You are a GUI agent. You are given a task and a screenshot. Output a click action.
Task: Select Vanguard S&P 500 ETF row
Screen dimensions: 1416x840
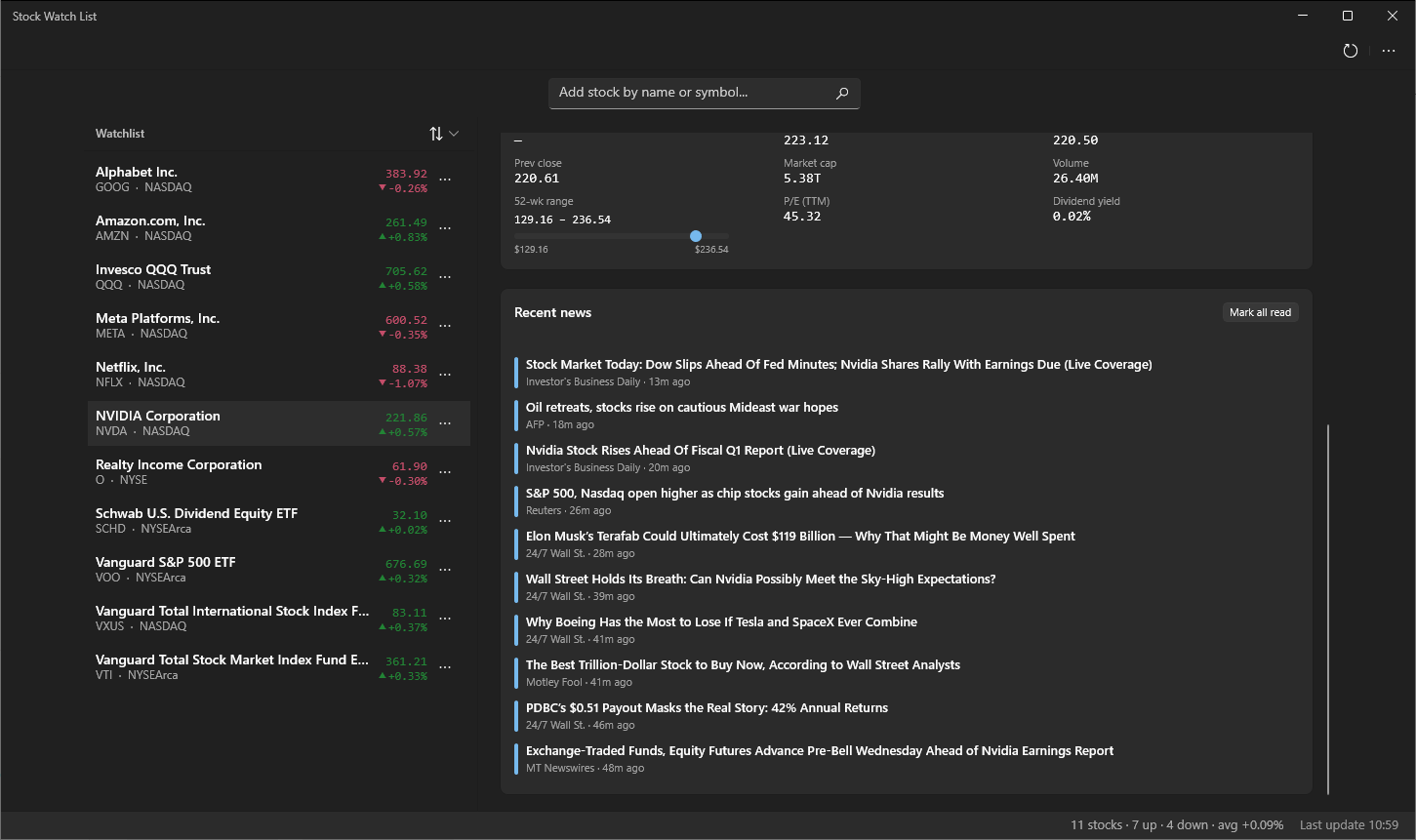[x=279, y=570]
